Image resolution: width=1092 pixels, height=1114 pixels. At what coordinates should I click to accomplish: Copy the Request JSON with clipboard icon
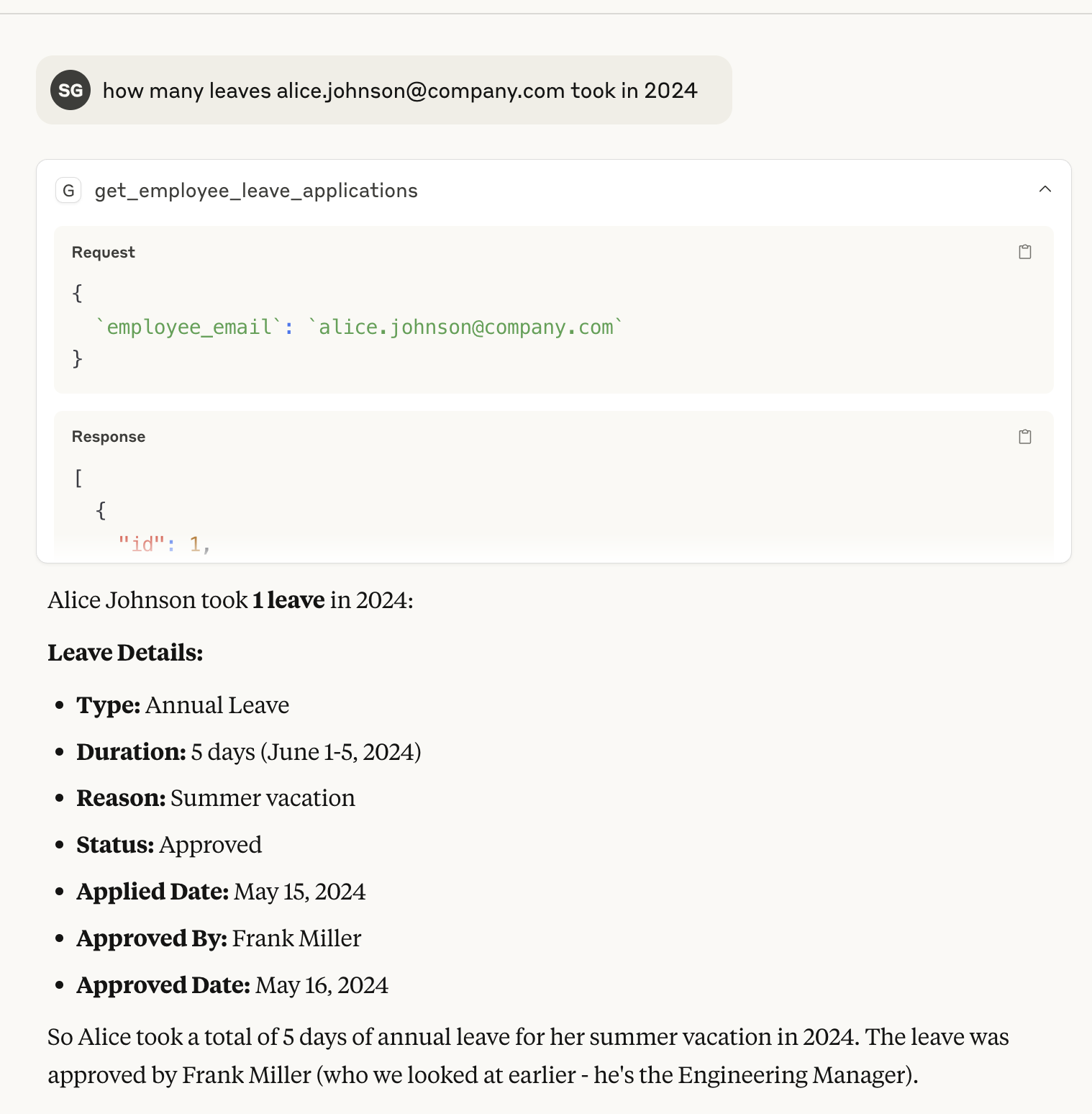click(x=1025, y=252)
